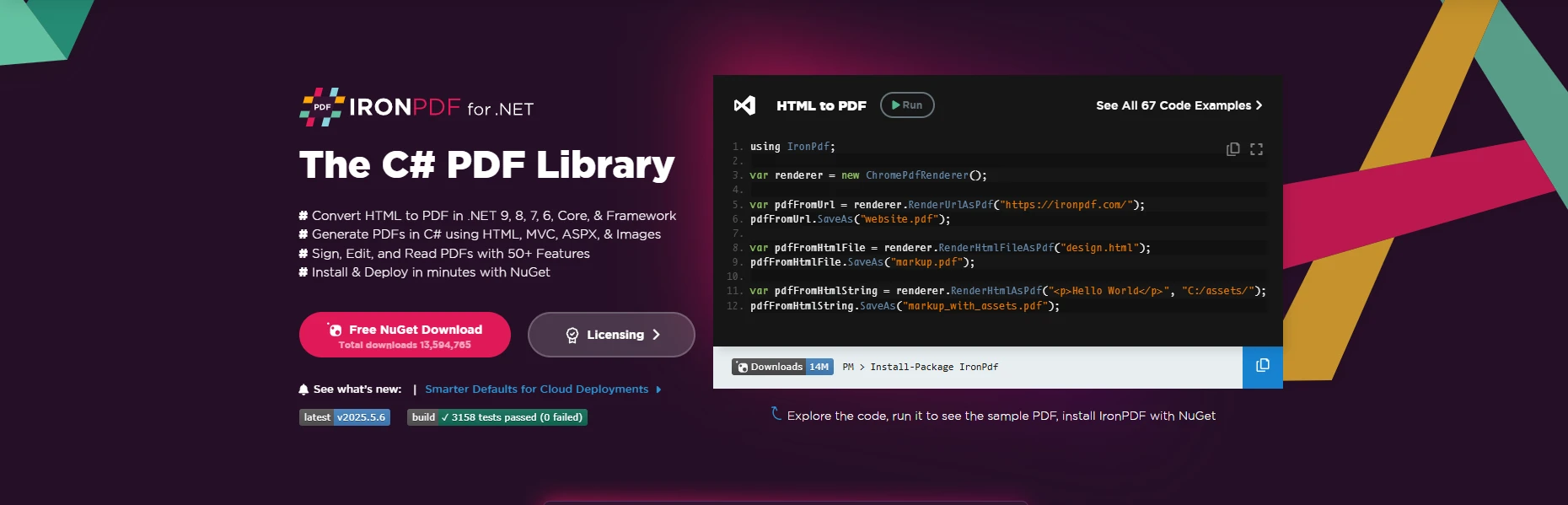Open See All 67 Code Examples
Image resolution: width=1568 pixels, height=505 pixels.
pyautogui.click(x=1173, y=105)
